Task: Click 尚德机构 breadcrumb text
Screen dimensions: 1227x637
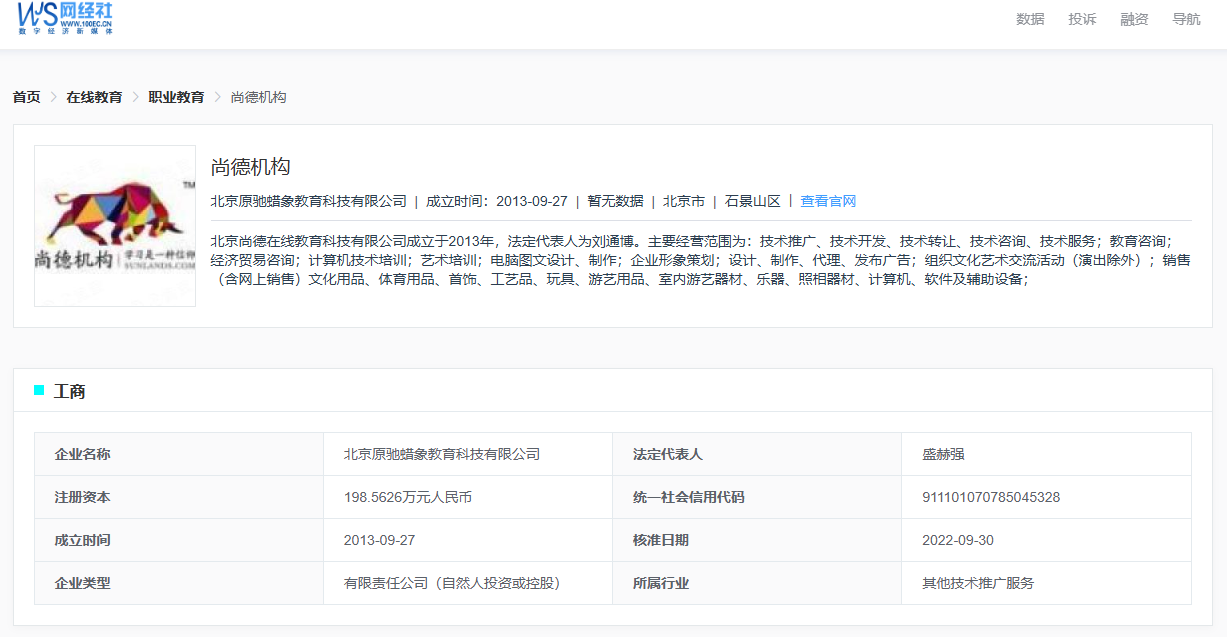Action: [258, 97]
